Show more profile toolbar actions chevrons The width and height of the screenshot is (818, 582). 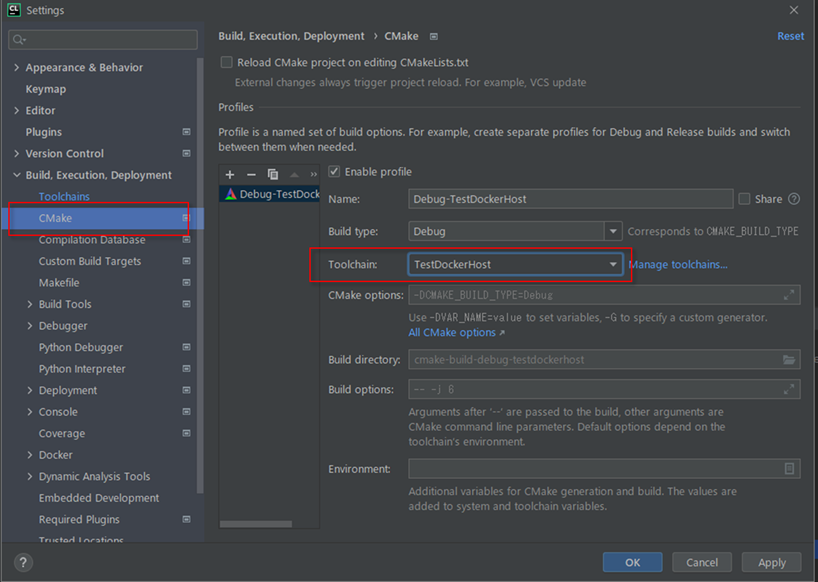[x=313, y=175]
